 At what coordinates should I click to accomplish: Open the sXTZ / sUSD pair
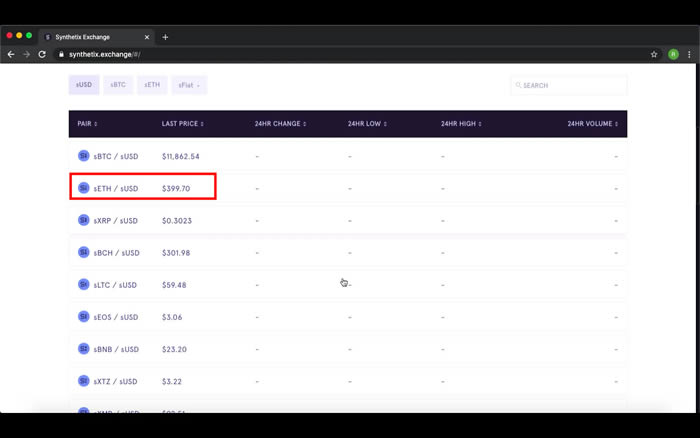tap(116, 381)
